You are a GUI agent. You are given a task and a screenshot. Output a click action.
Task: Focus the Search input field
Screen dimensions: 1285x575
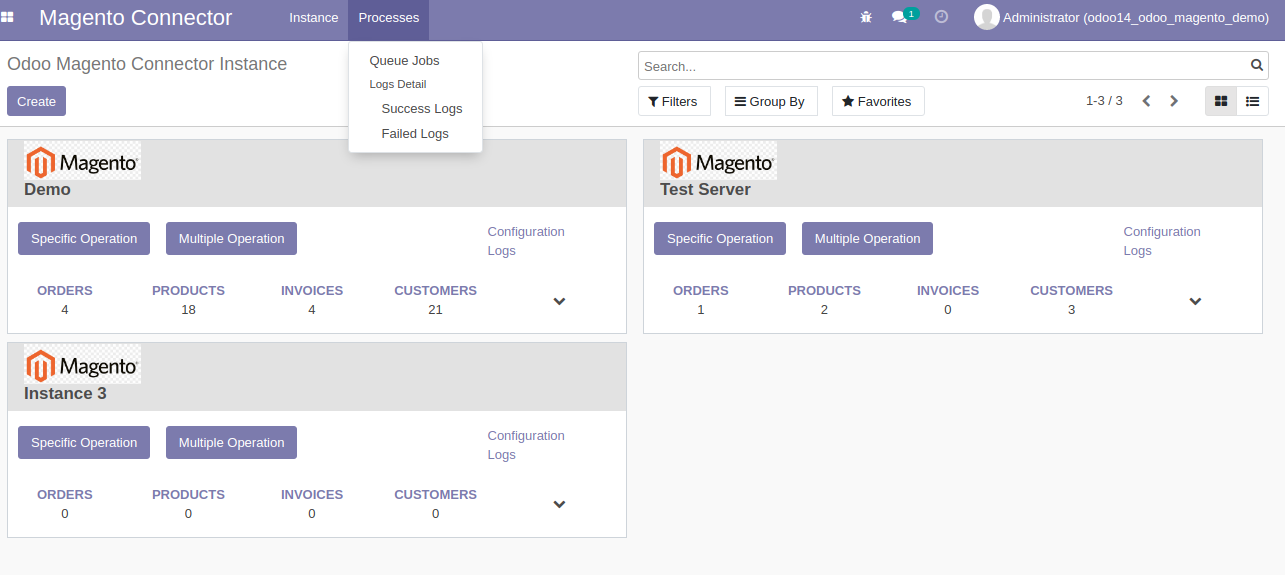940,66
